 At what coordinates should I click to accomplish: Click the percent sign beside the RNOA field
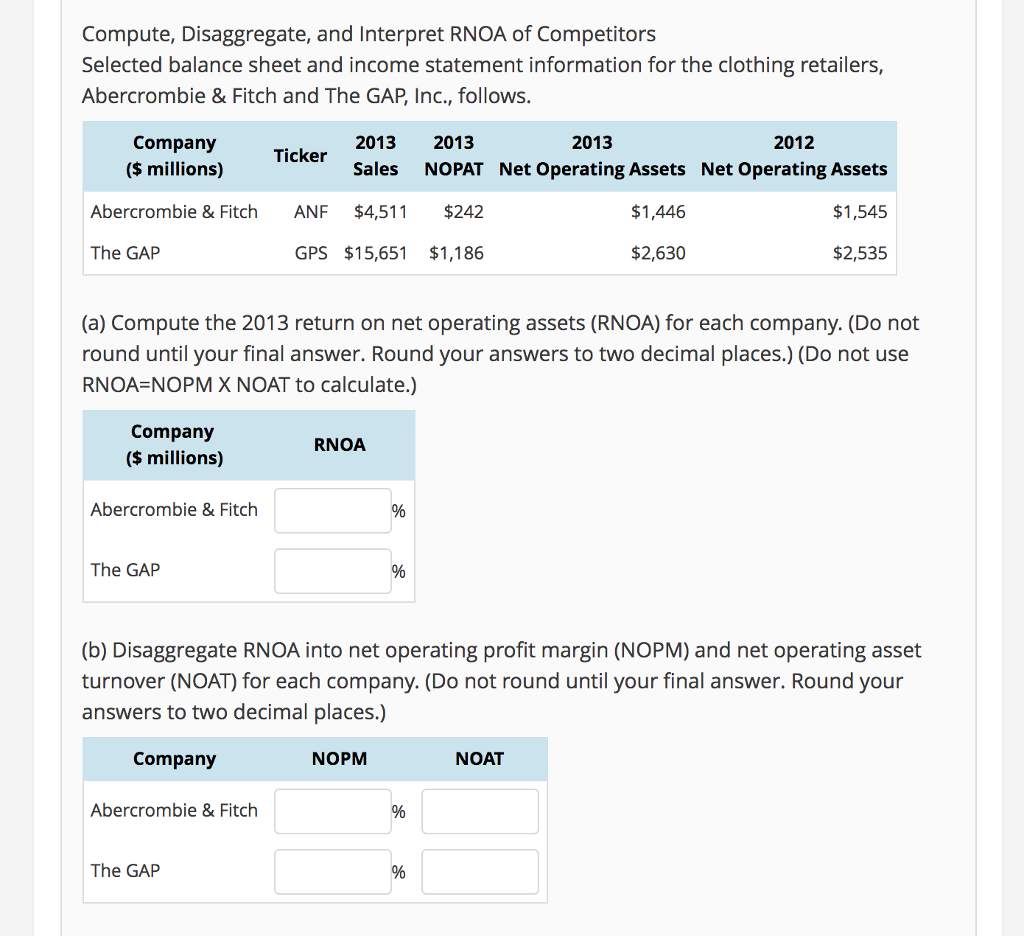pos(398,510)
